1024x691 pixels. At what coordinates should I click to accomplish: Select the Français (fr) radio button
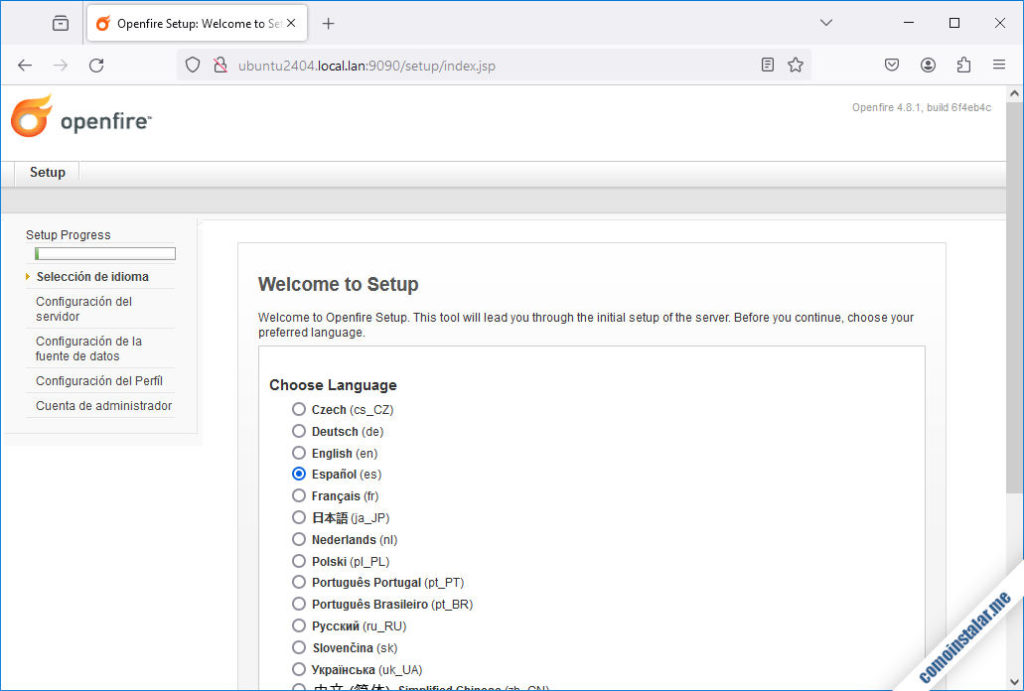pos(298,495)
